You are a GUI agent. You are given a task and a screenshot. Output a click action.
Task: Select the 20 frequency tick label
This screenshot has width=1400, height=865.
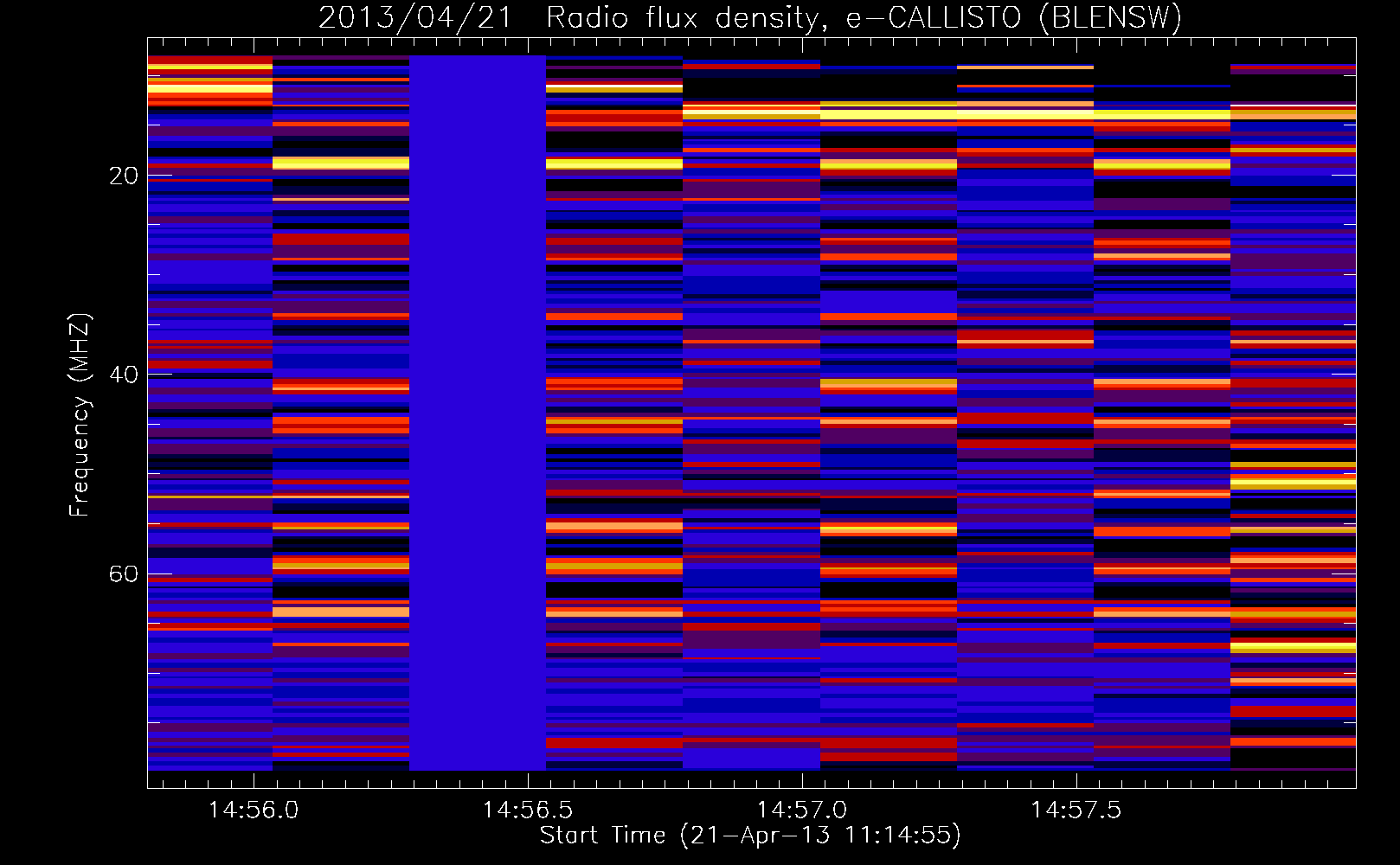[124, 176]
